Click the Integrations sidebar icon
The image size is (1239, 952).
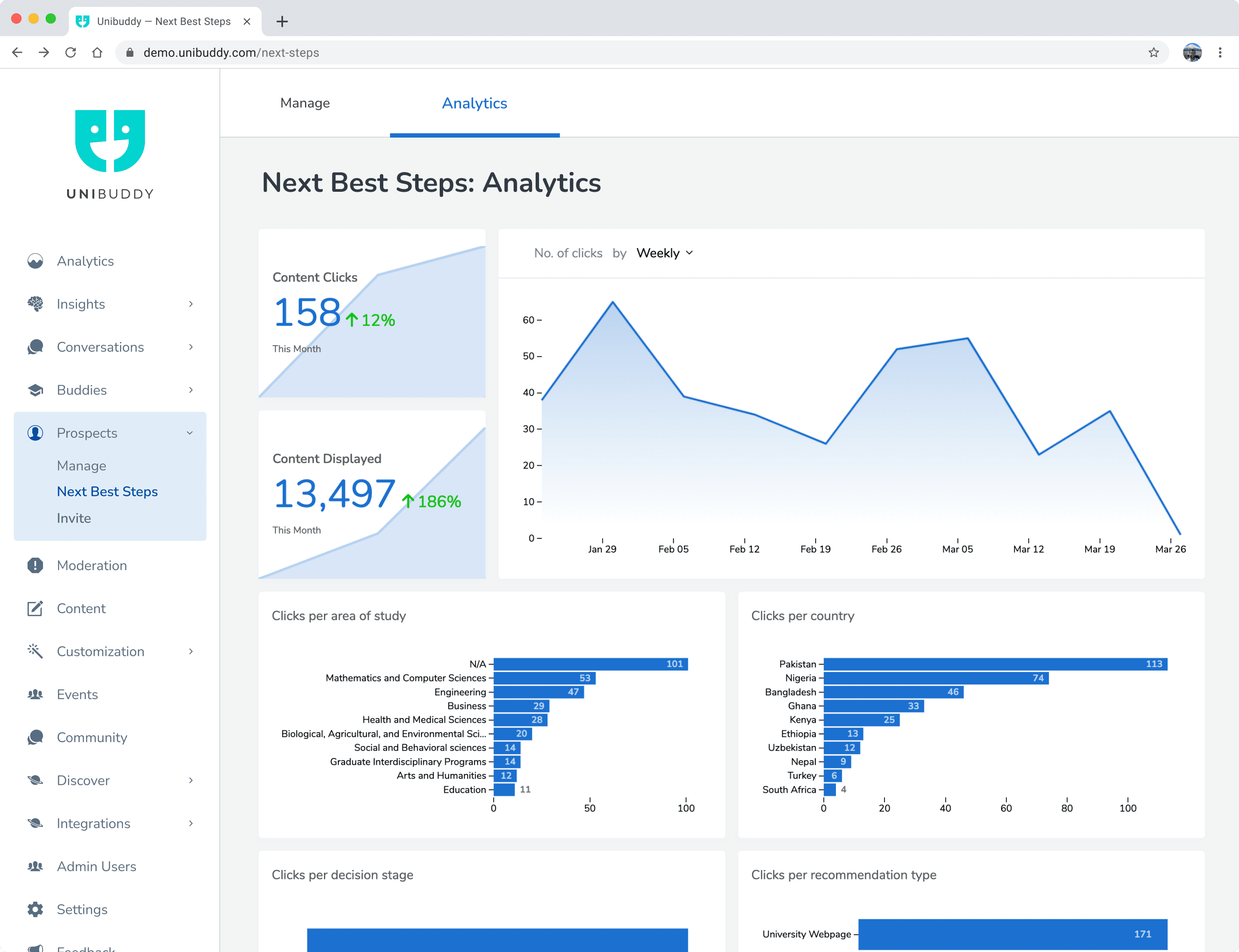click(x=35, y=823)
